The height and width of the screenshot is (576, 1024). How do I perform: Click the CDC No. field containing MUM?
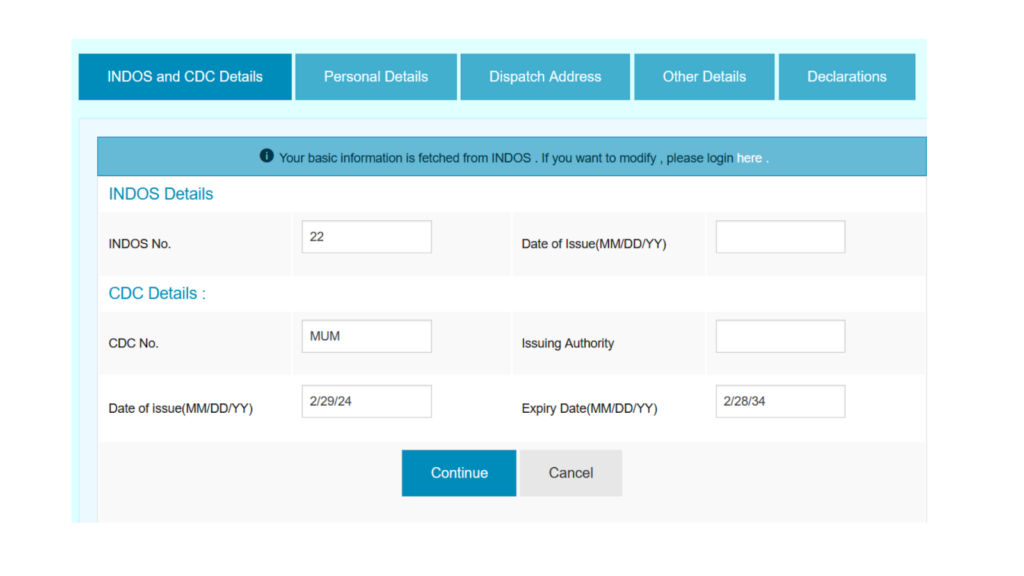coord(366,336)
